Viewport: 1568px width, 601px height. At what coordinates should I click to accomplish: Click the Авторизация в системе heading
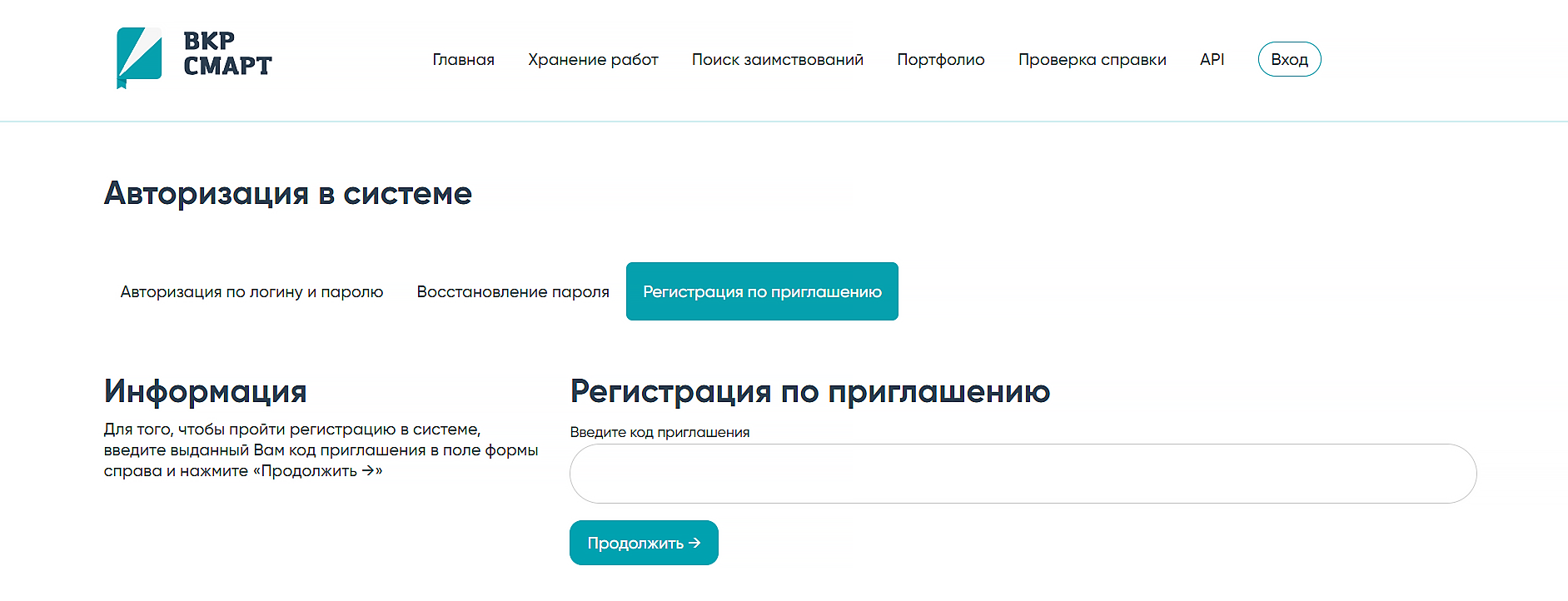click(x=288, y=193)
